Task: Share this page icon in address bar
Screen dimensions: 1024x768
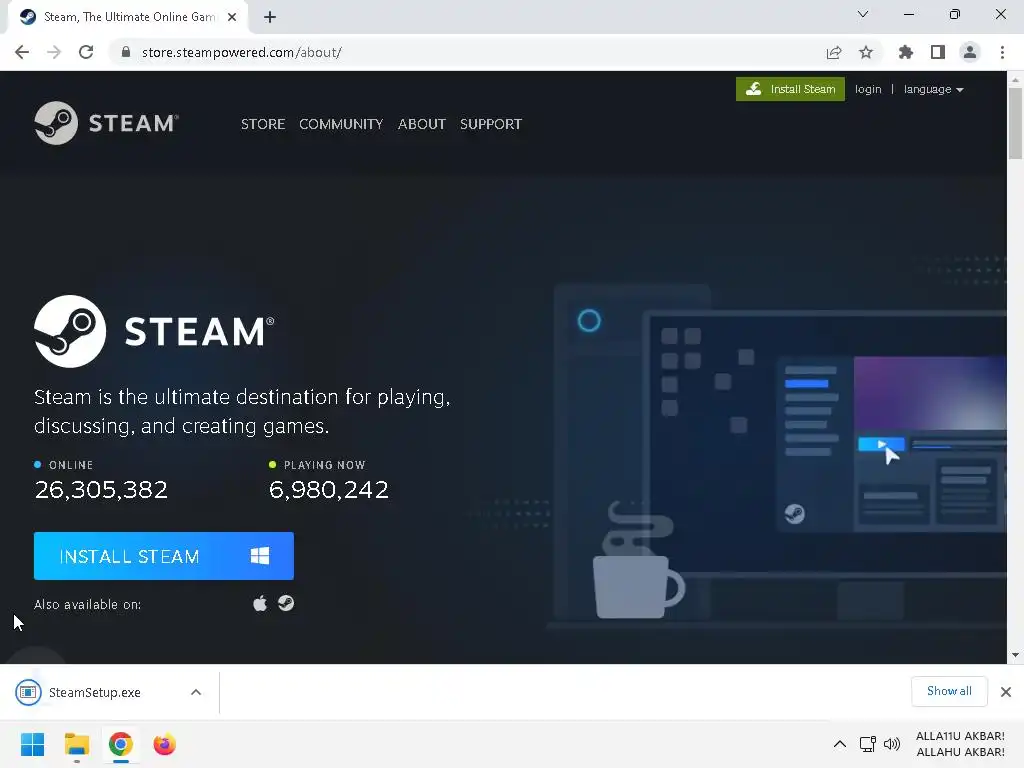Action: pos(834,52)
